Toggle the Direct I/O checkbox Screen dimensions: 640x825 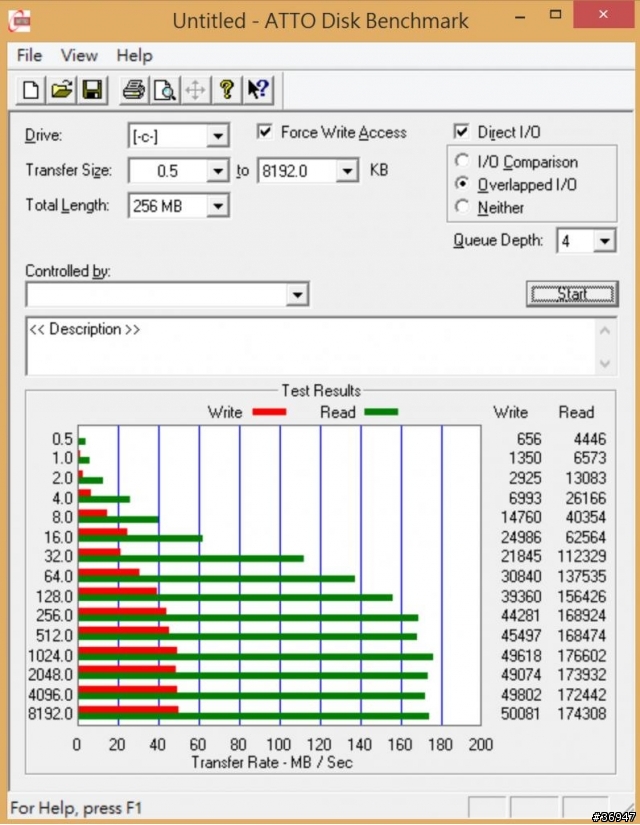(461, 132)
